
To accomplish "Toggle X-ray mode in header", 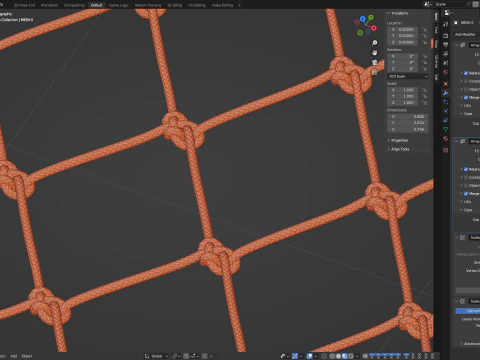I will (324, 356).
